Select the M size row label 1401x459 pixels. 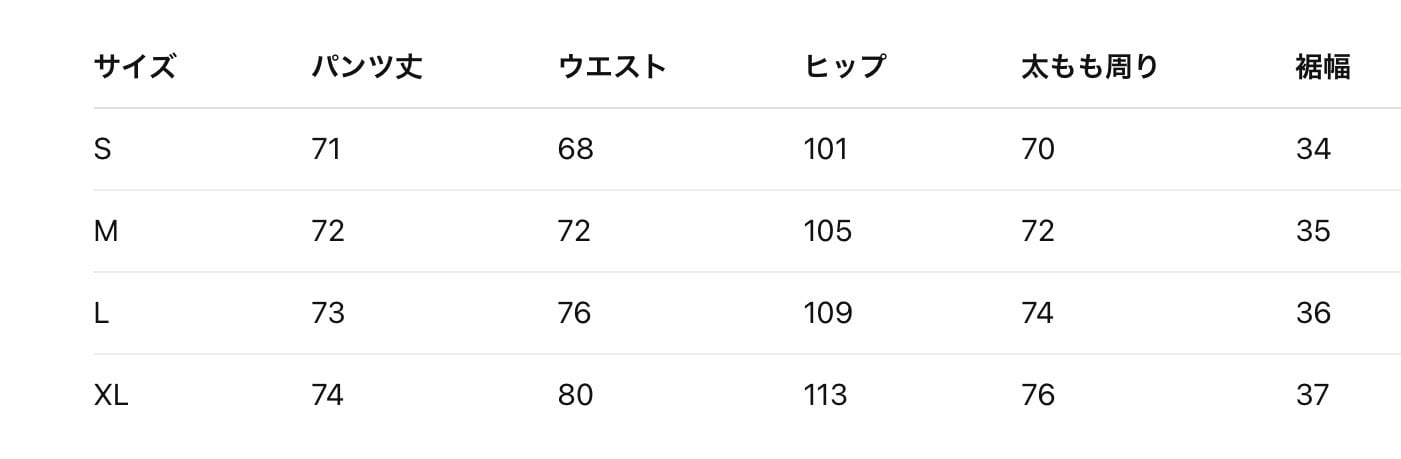pos(106,231)
